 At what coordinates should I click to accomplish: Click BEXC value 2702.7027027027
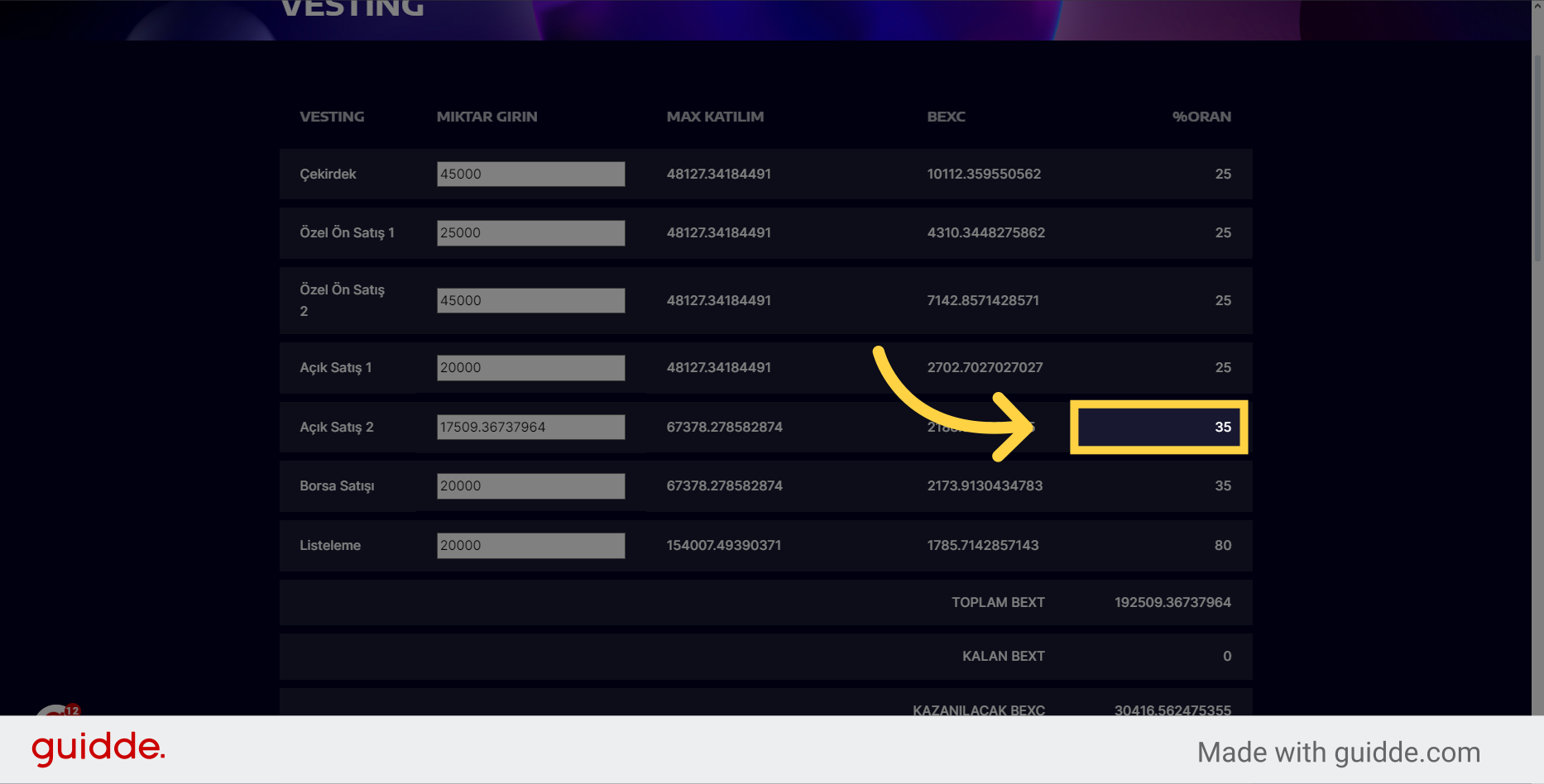pos(985,368)
